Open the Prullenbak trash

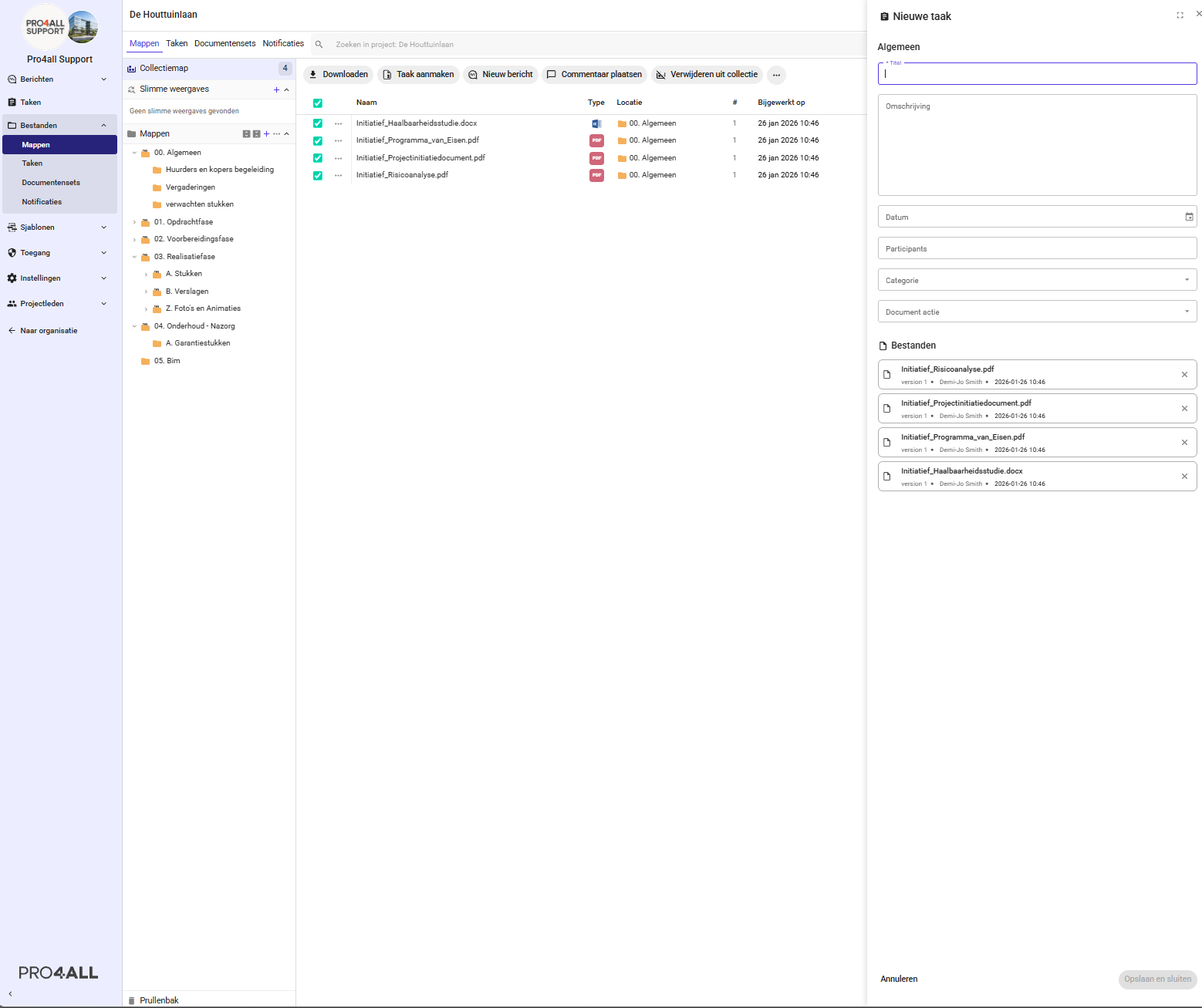tap(159, 1000)
